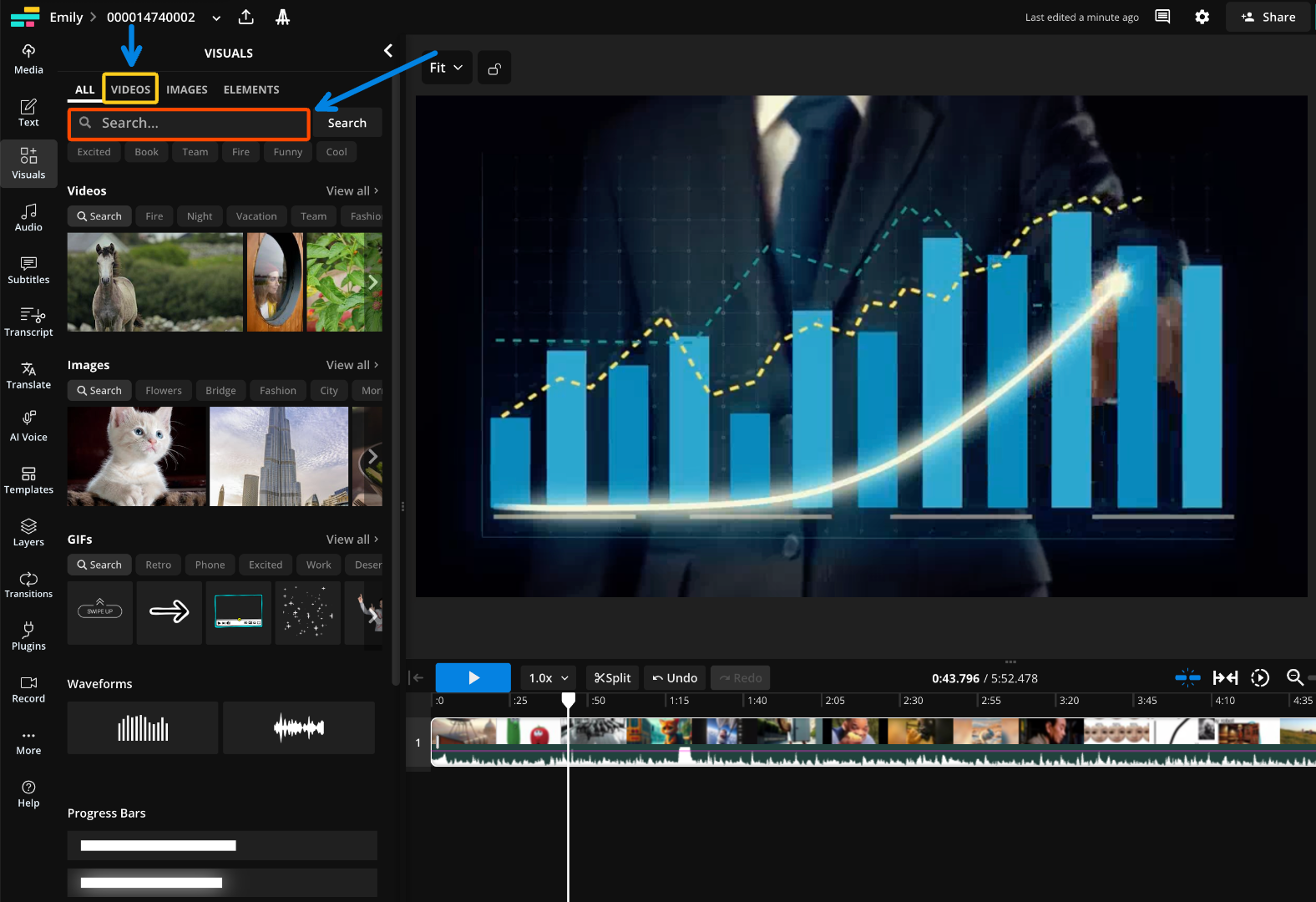Switch to the VIDEOS tab
This screenshot has width=1316, height=902.
[x=130, y=89]
